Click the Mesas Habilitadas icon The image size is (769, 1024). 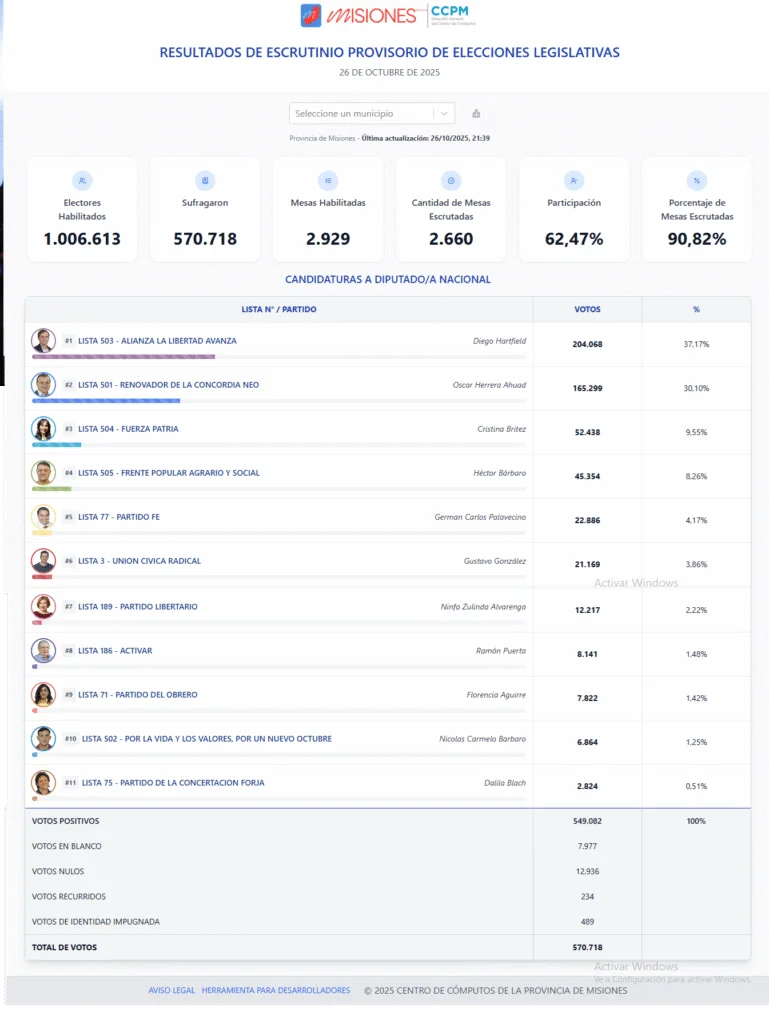(x=328, y=181)
